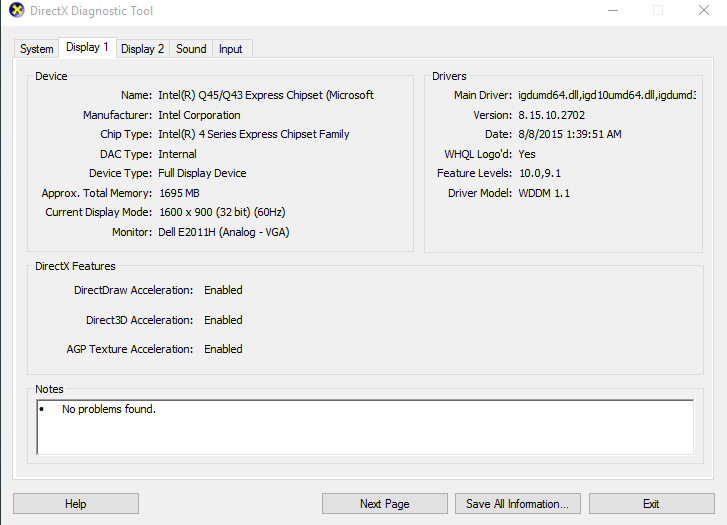Viewport: 727px width, 525px height.
Task: Click the DAC Type value Internal
Action: (177, 154)
